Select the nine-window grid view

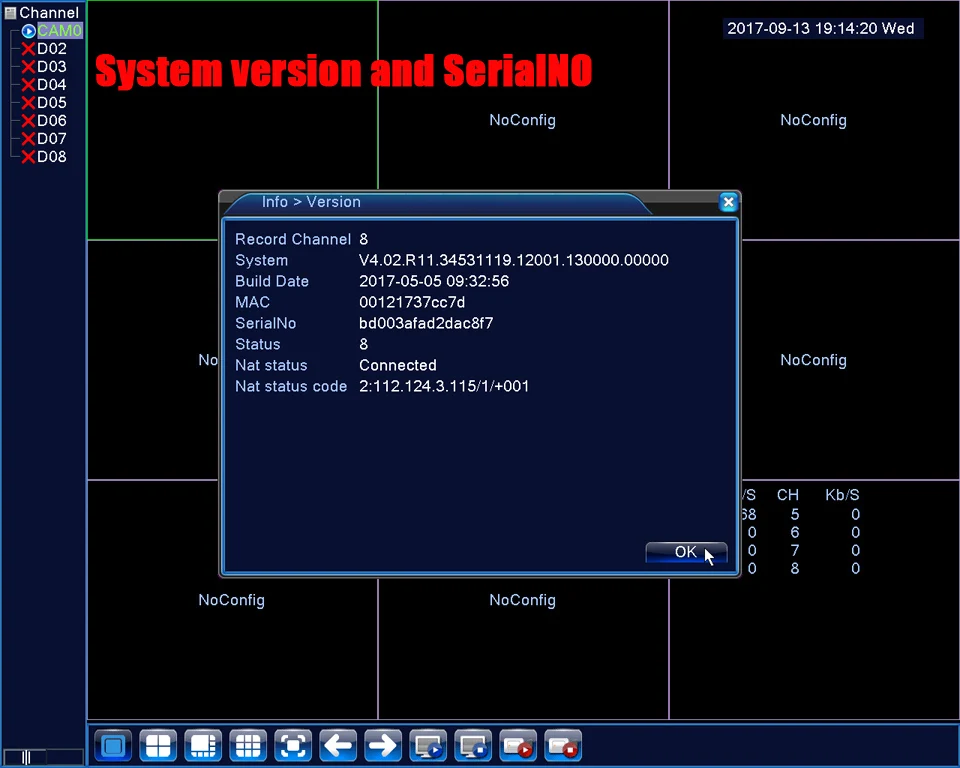tap(248, 745)
